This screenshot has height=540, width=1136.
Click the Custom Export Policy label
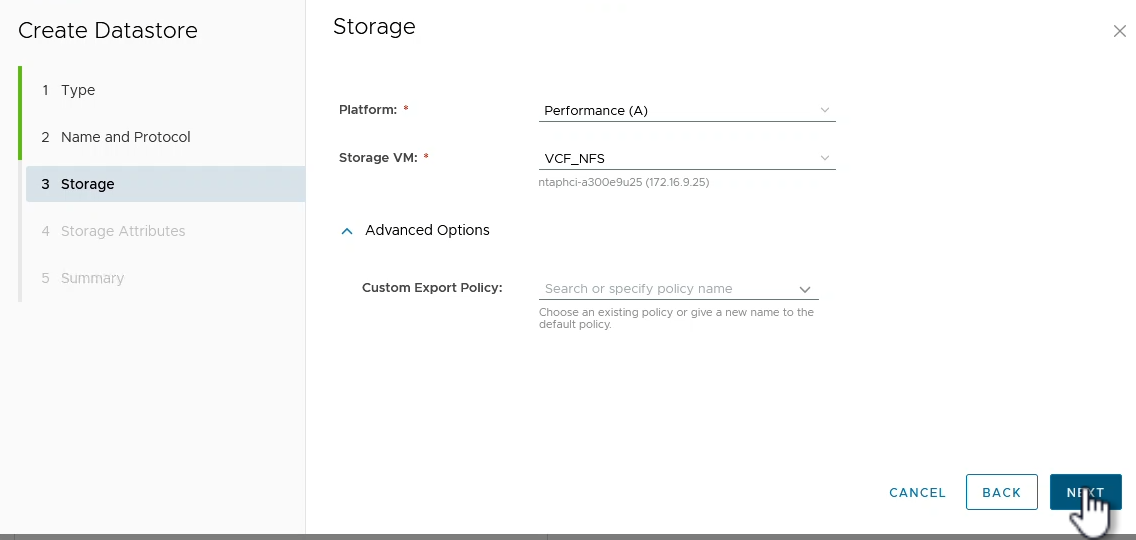point(432,288)
